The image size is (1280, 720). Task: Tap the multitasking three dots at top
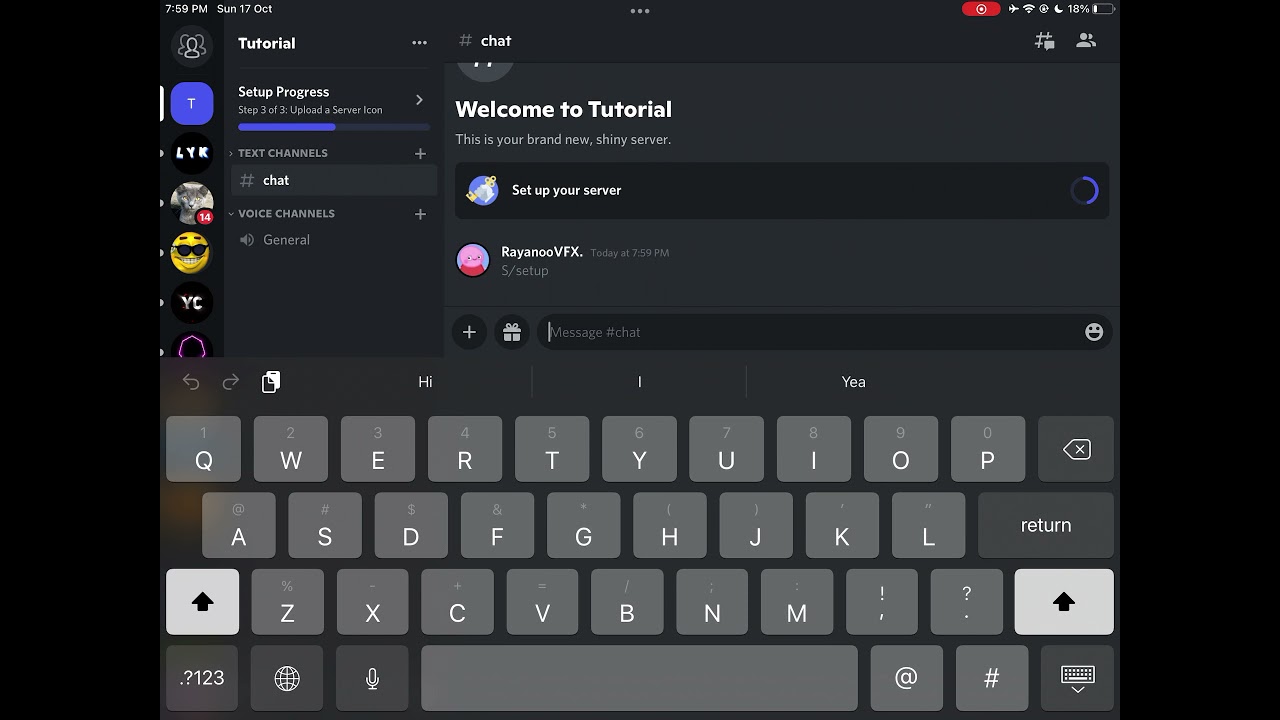coord(640,11)
